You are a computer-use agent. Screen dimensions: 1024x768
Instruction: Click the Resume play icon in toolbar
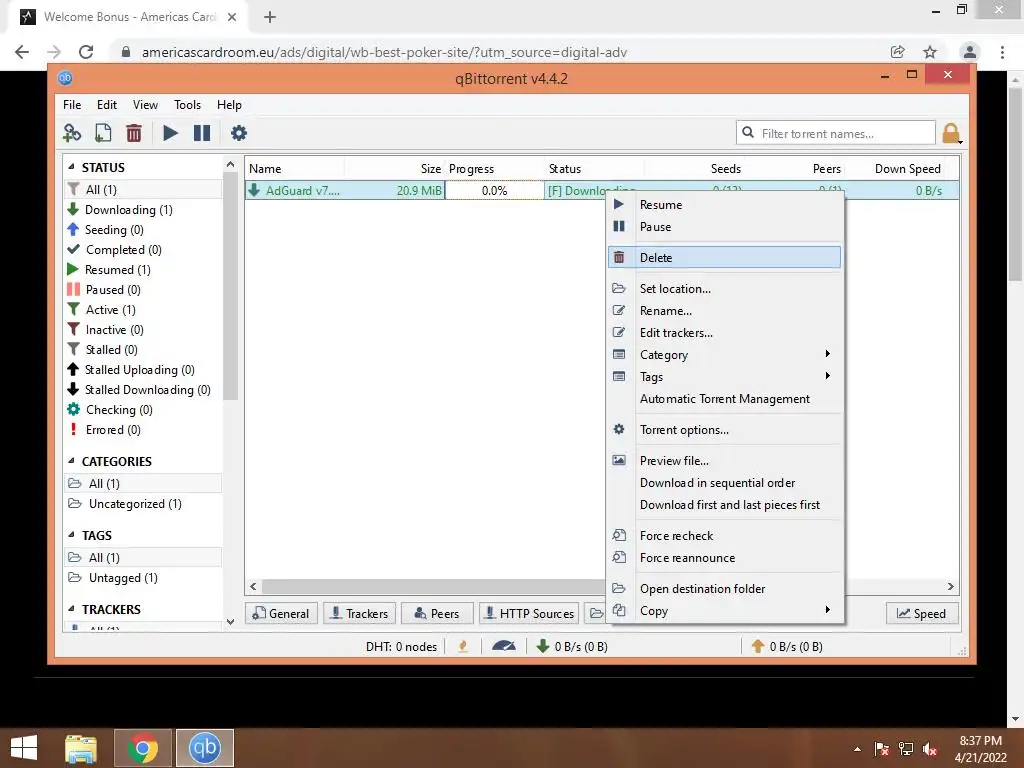point(170,133)
